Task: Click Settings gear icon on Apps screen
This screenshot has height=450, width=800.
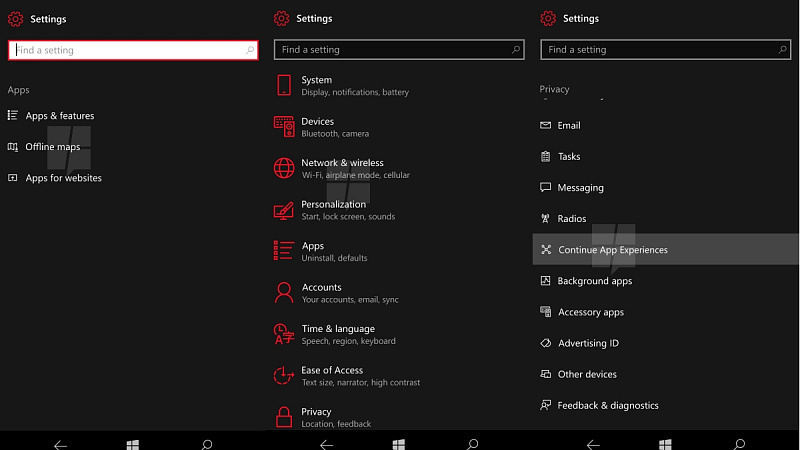Action: coord(15,19)
